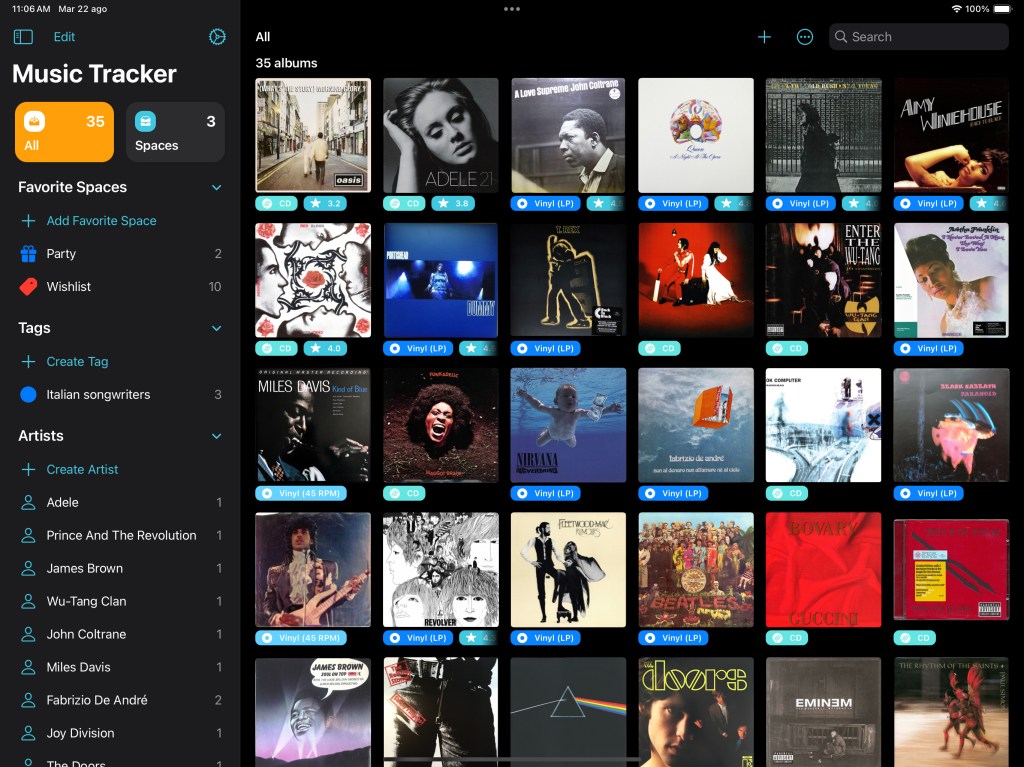Tap the Edit button in sidebar

tap(64, 37)
